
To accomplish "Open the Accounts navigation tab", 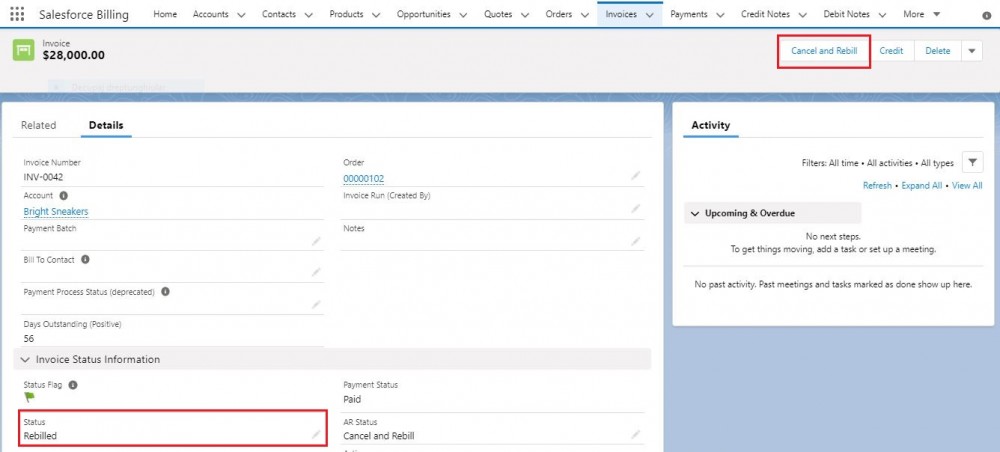I will point(210,14).
